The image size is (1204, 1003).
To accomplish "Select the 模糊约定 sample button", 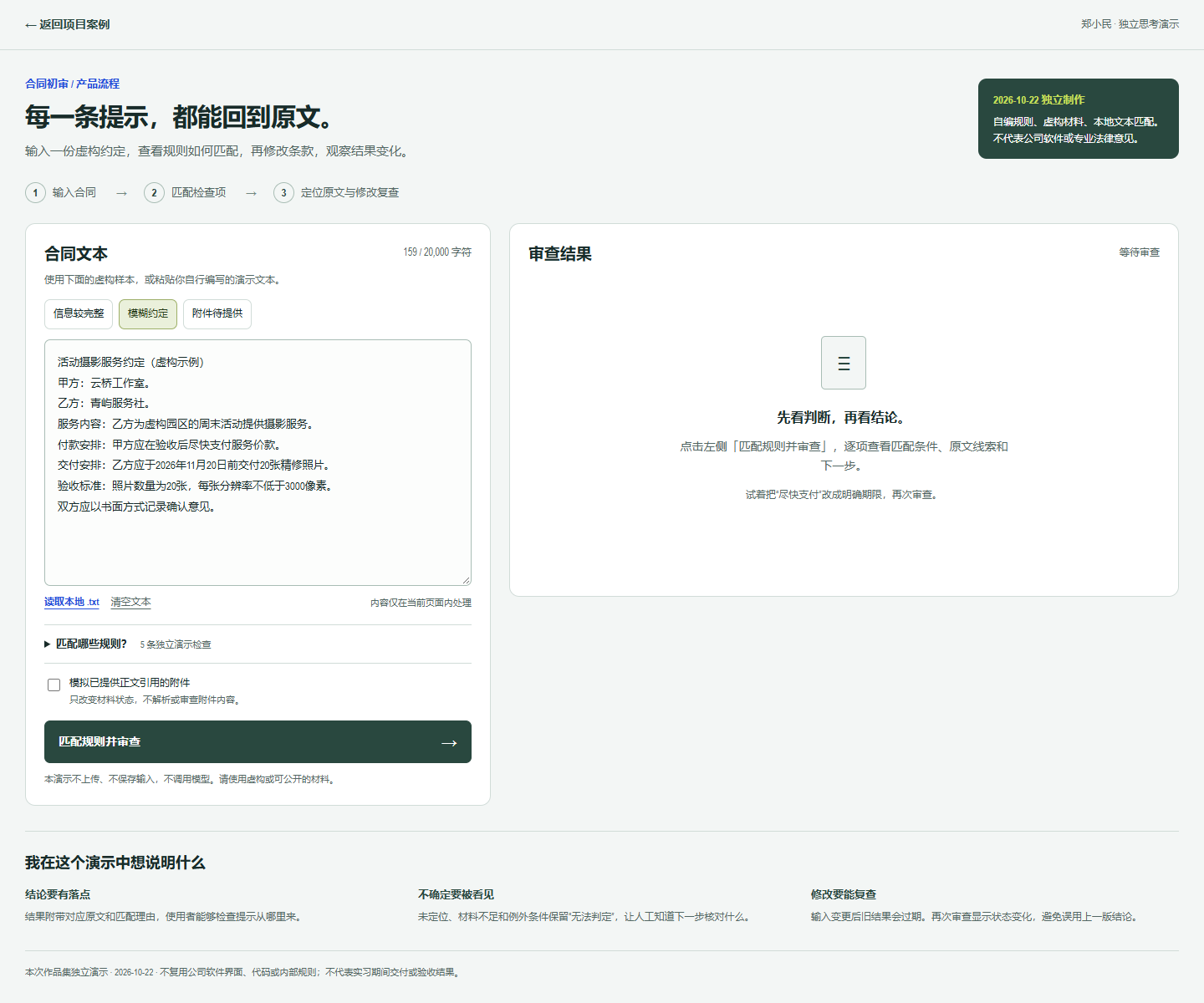I will (x=148, y=313).
